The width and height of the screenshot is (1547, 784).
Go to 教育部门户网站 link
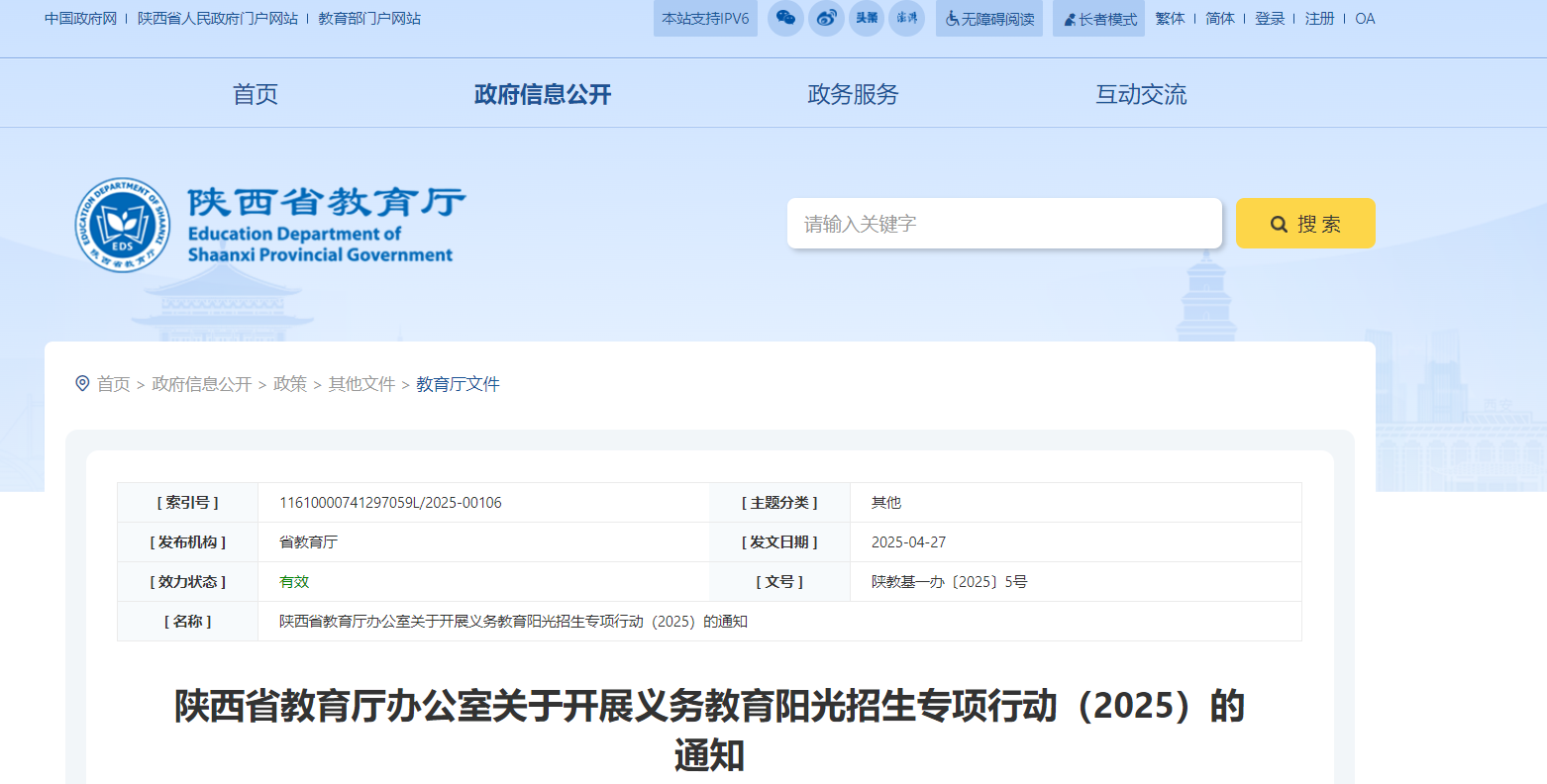click(369, 19)
